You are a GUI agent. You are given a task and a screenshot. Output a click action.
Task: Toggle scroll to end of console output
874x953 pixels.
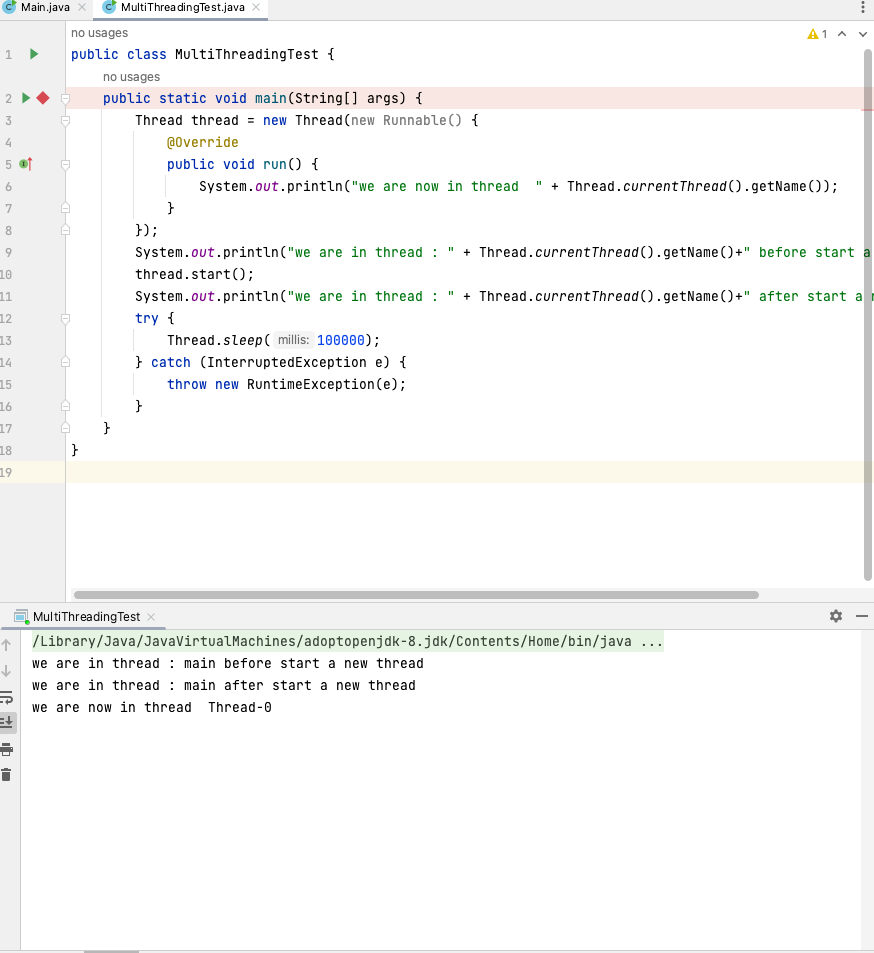coord(7,723)
